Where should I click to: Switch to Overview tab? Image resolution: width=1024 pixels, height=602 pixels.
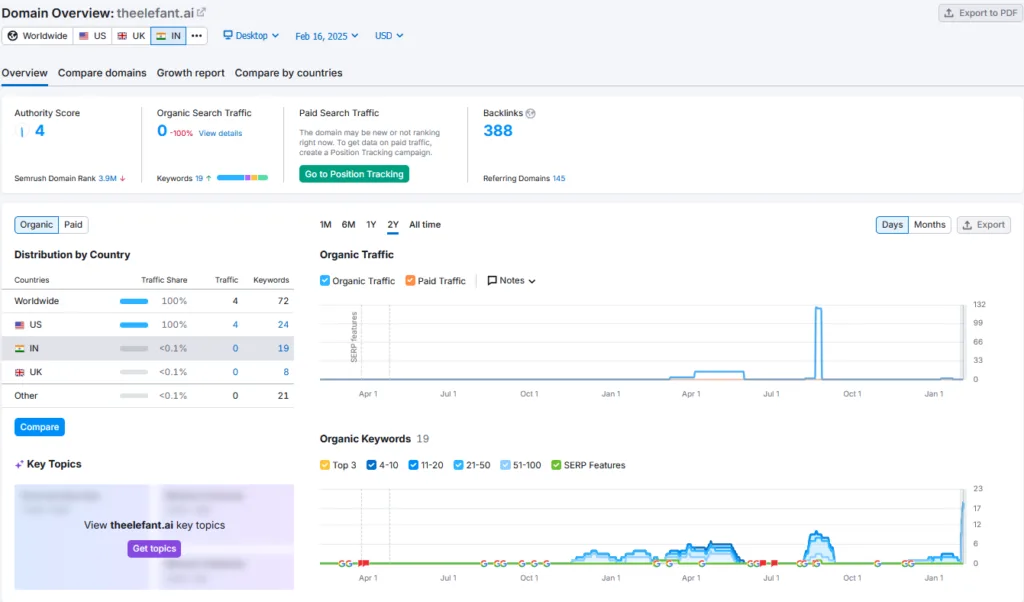[x=24, y=73]
